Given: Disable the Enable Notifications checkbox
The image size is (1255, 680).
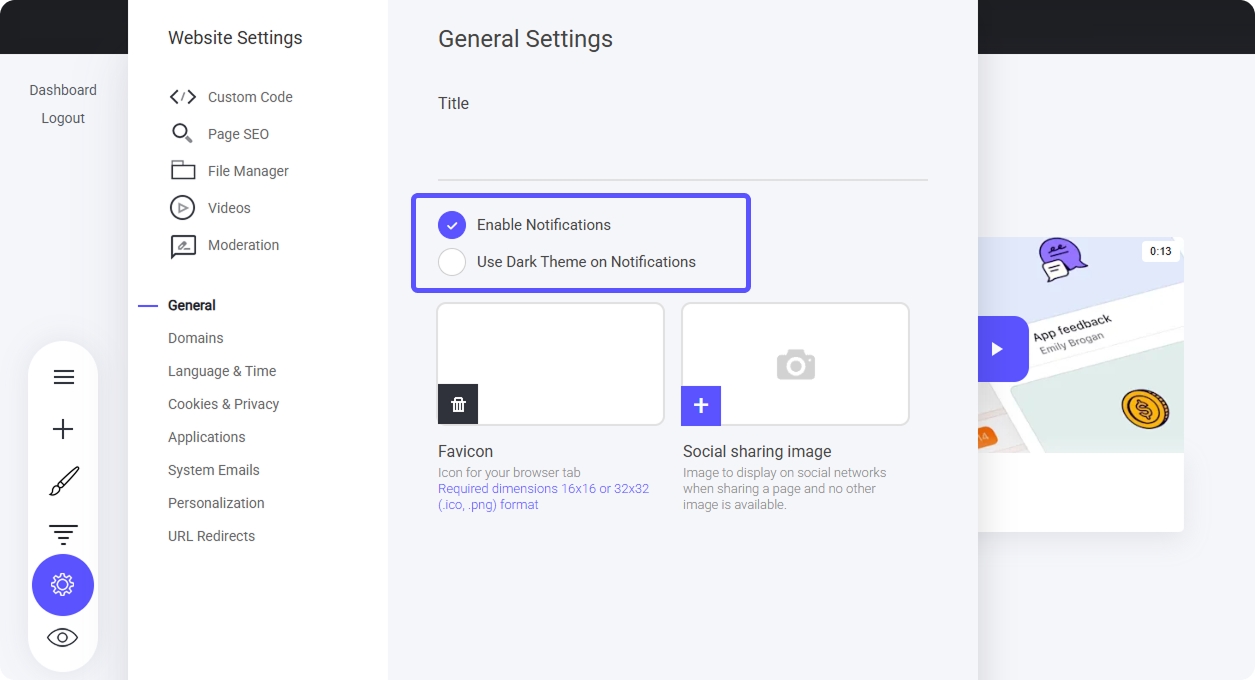Looking at the screenshot, I should [452, 225].
